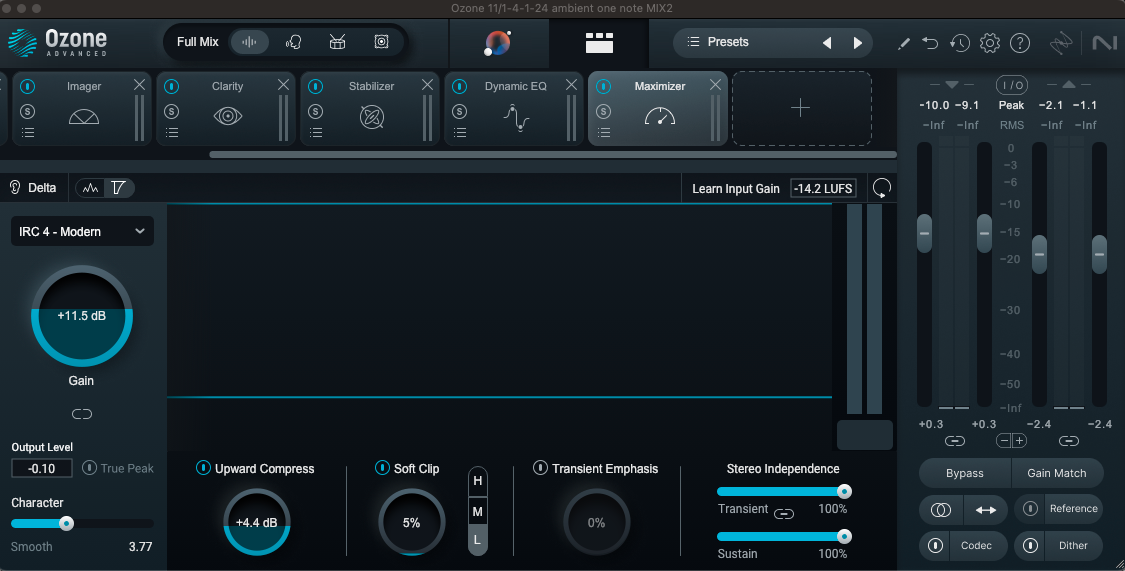This screenshot has width=1125, height=571.
Task: Enable Transient Emphasis power toggle
Action: (x=540, y=468)
